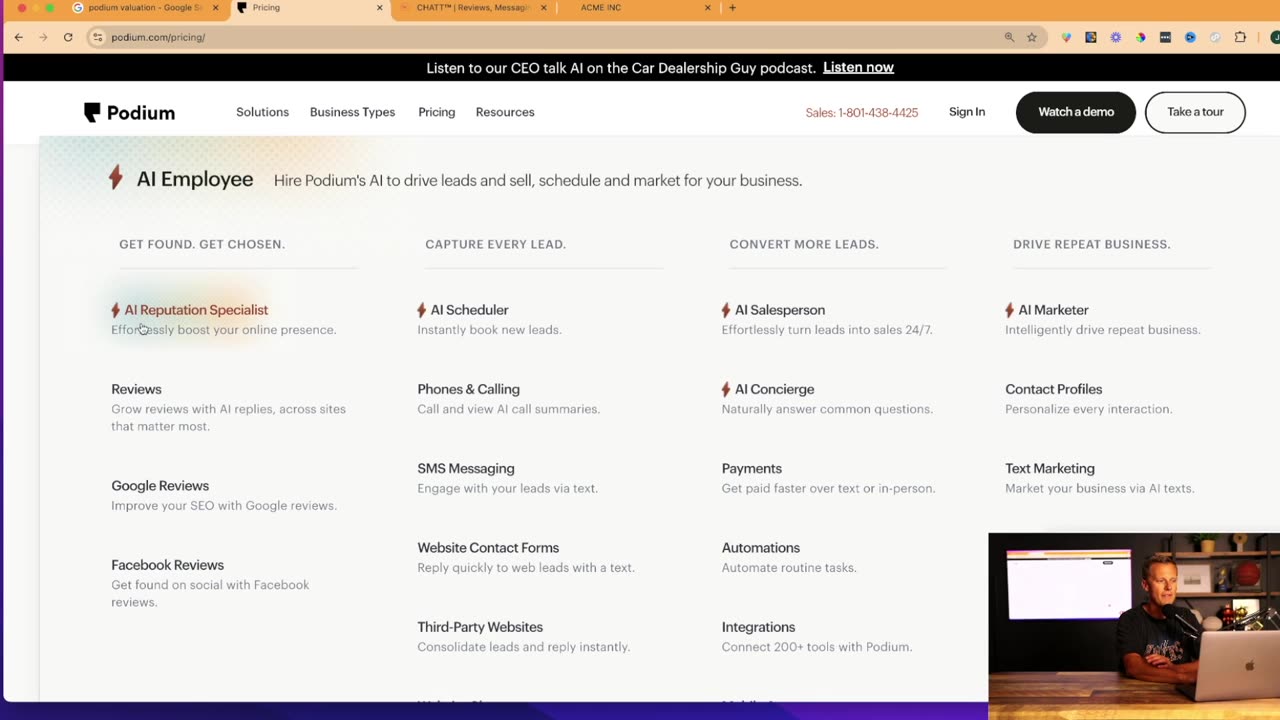Reload the Podium pricing page
The width and height of the screenshot is (1280, 720).
click(68, 37)
